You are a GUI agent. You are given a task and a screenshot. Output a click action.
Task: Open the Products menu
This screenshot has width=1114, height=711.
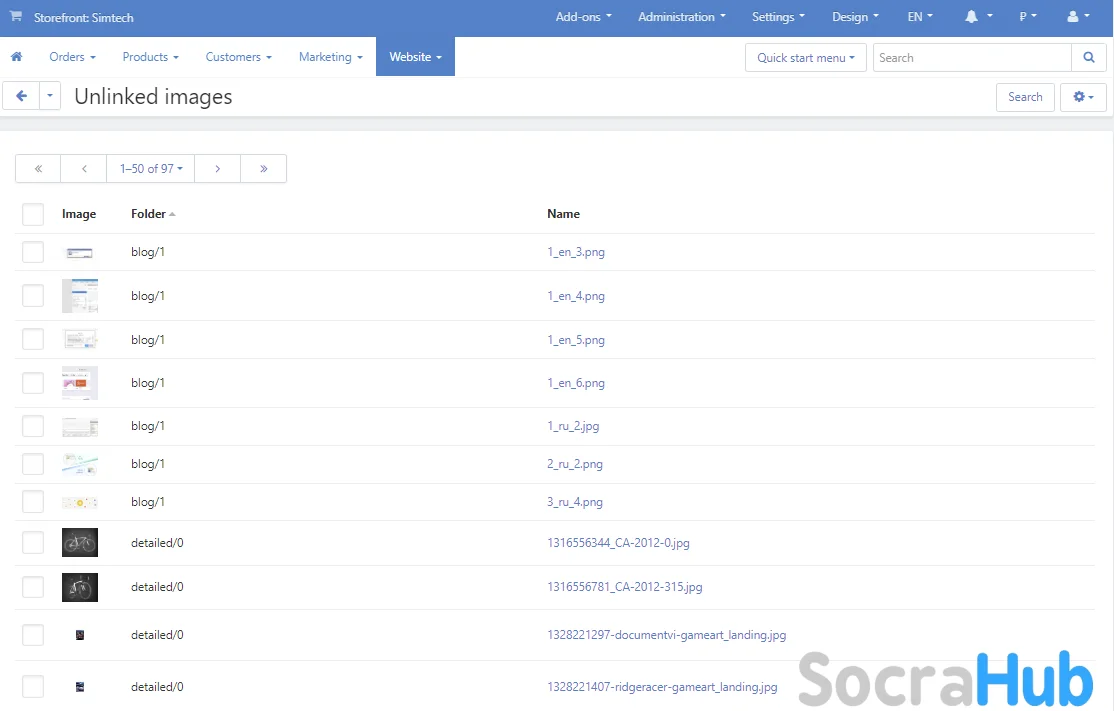(150, 57)
